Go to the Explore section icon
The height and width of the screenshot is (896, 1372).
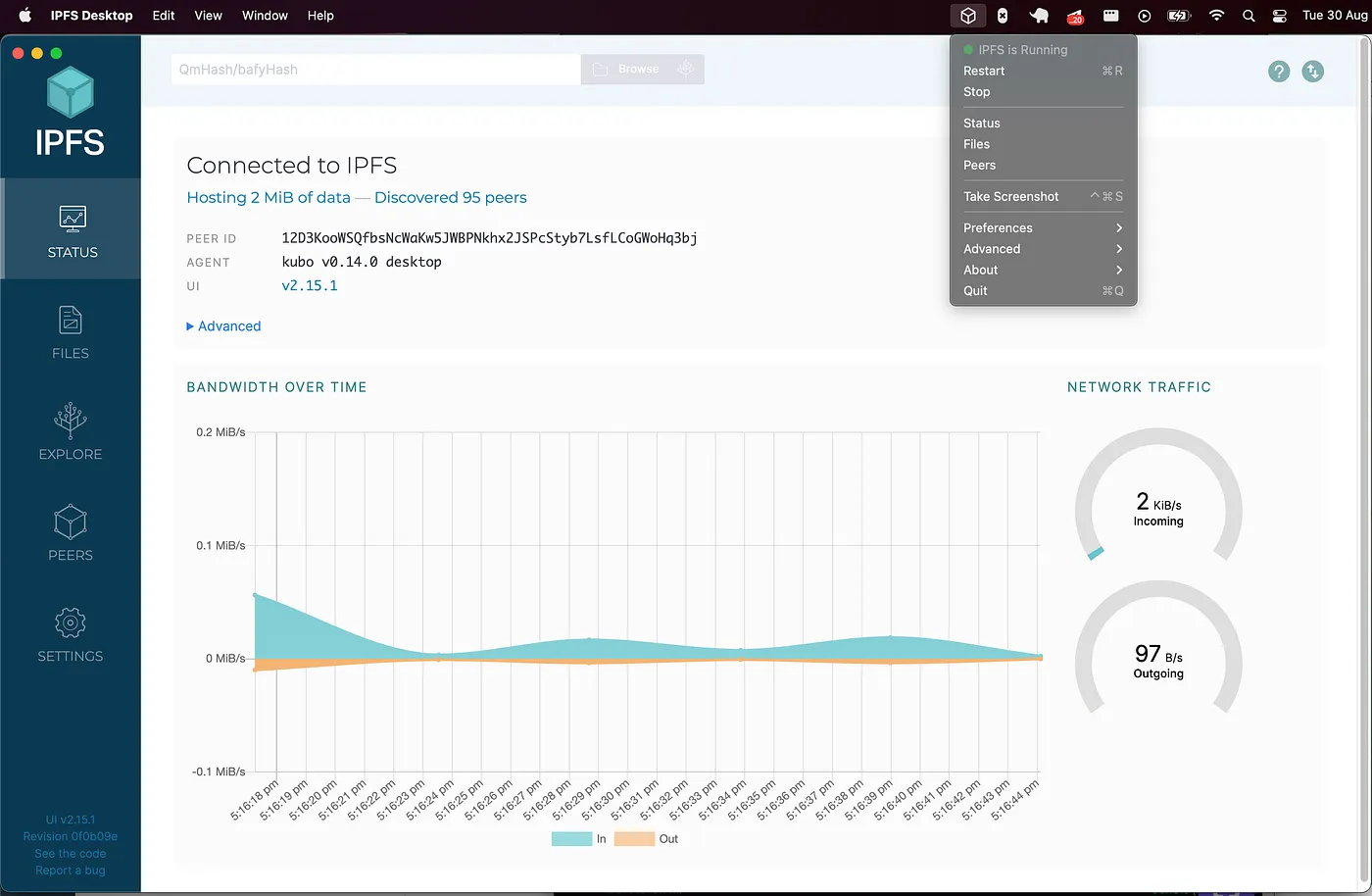coord(71,421)
